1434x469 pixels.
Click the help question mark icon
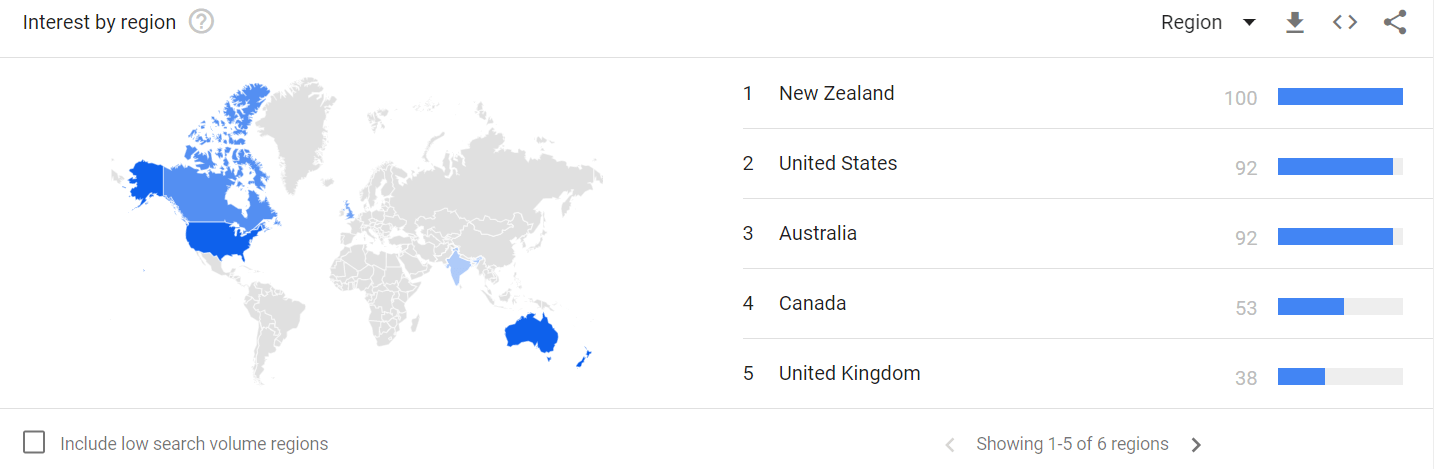pos(202,22)
